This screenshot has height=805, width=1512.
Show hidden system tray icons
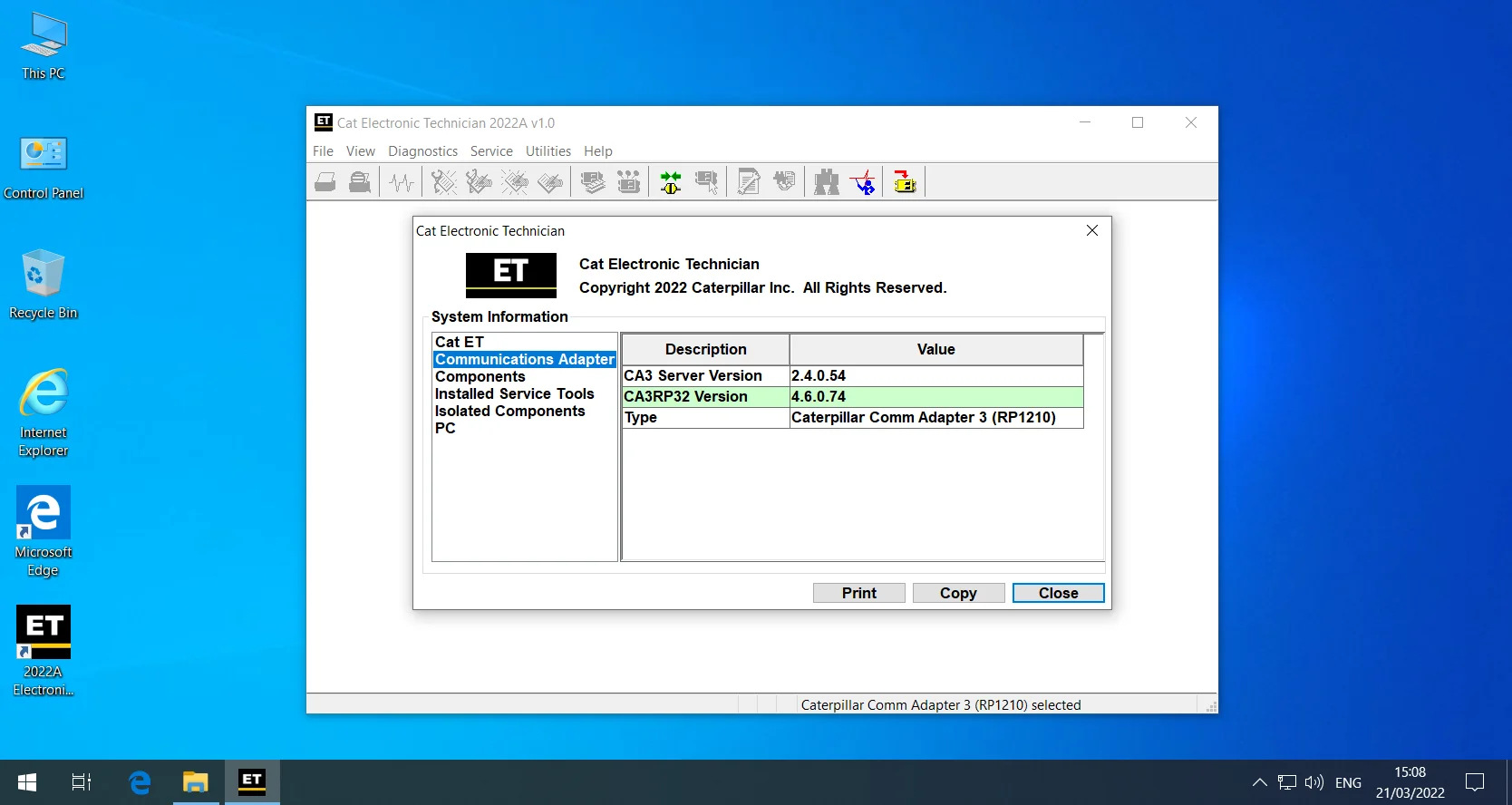pos(1260,782)
